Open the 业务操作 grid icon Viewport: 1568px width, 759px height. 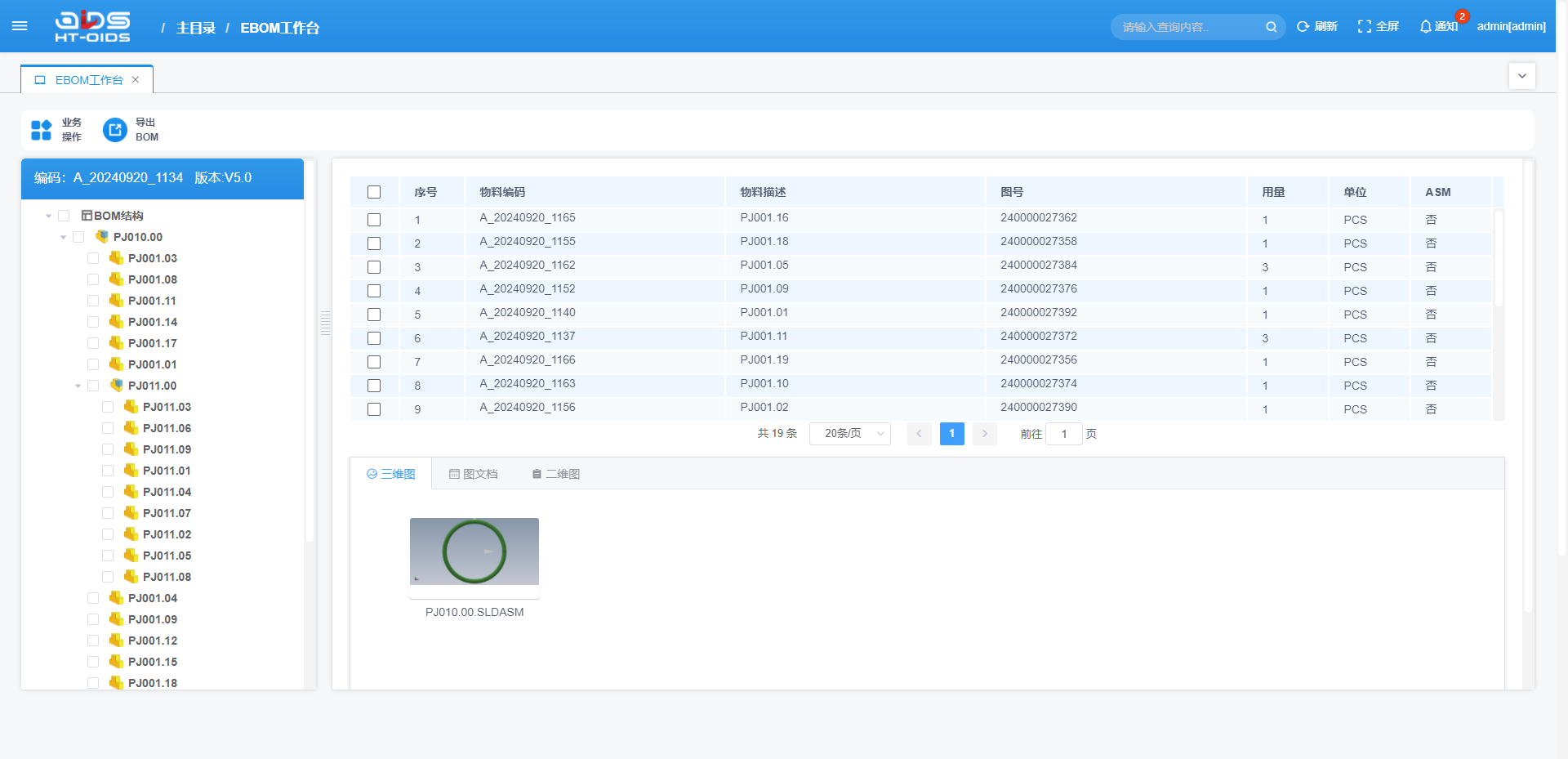point(41,130)
